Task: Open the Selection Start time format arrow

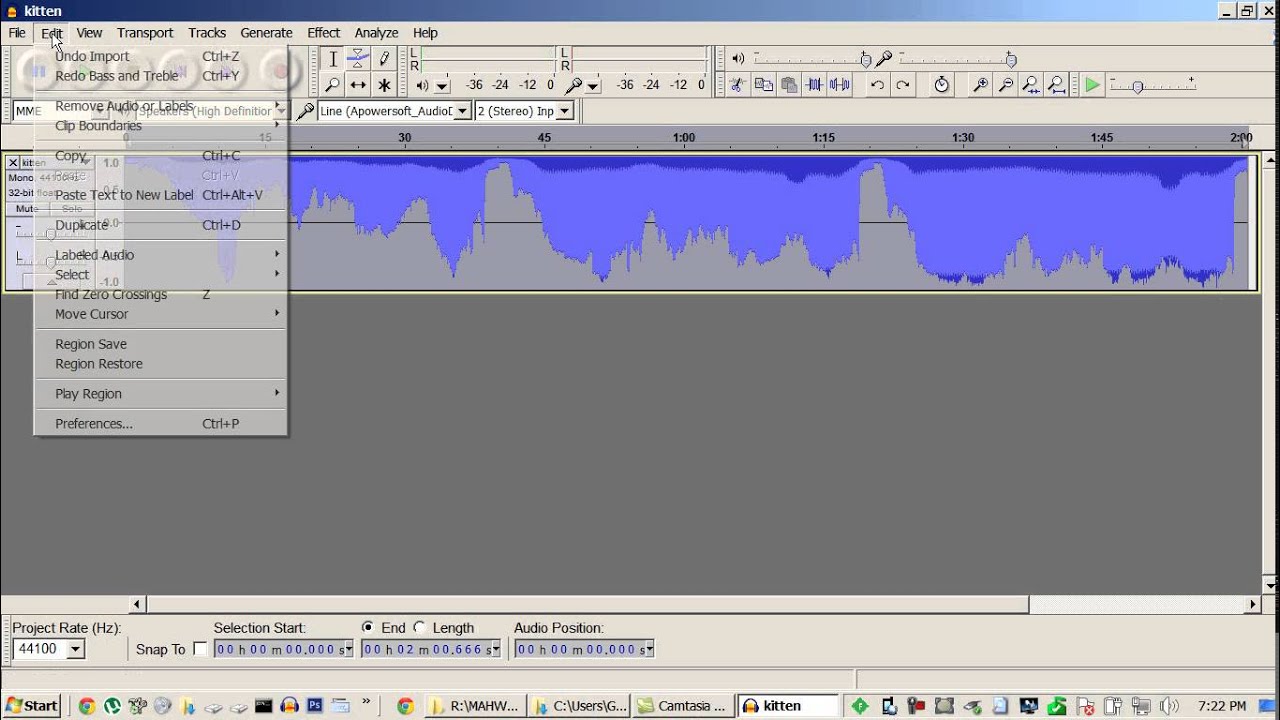Action: [x=348, y=650]
